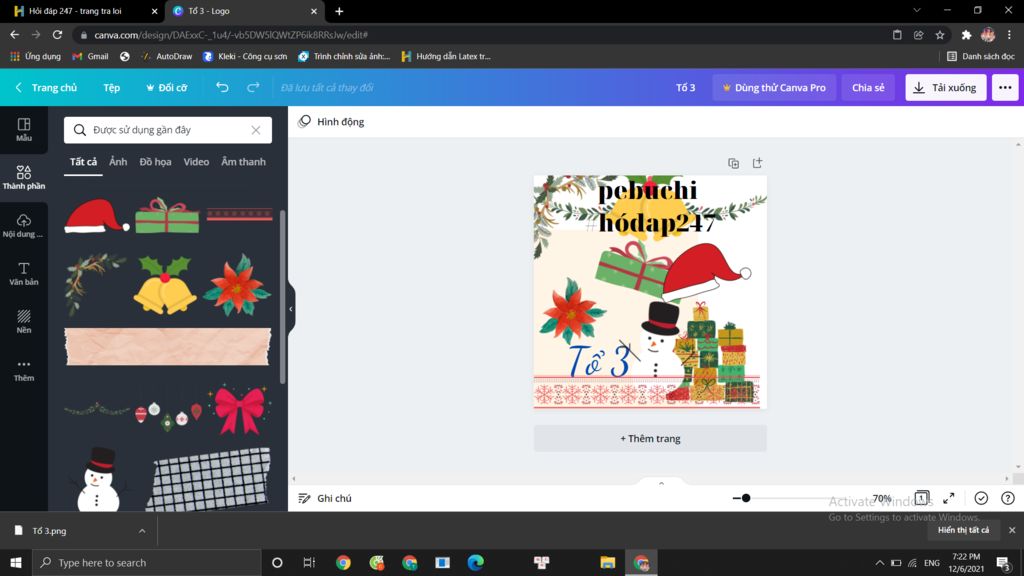Open the help question mark button
Screen dimensions: 1024x576
[1008, 498]
